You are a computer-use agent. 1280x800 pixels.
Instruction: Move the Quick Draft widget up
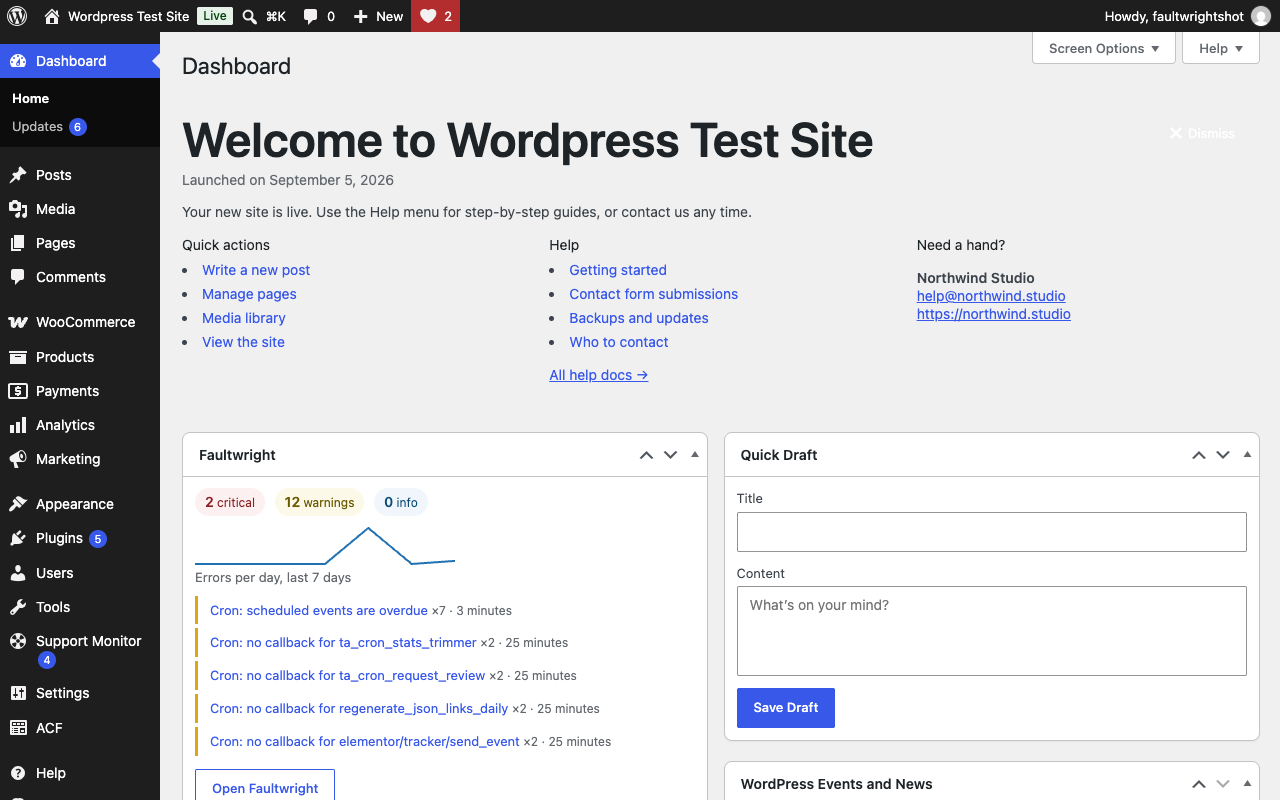click(1198, 455)
